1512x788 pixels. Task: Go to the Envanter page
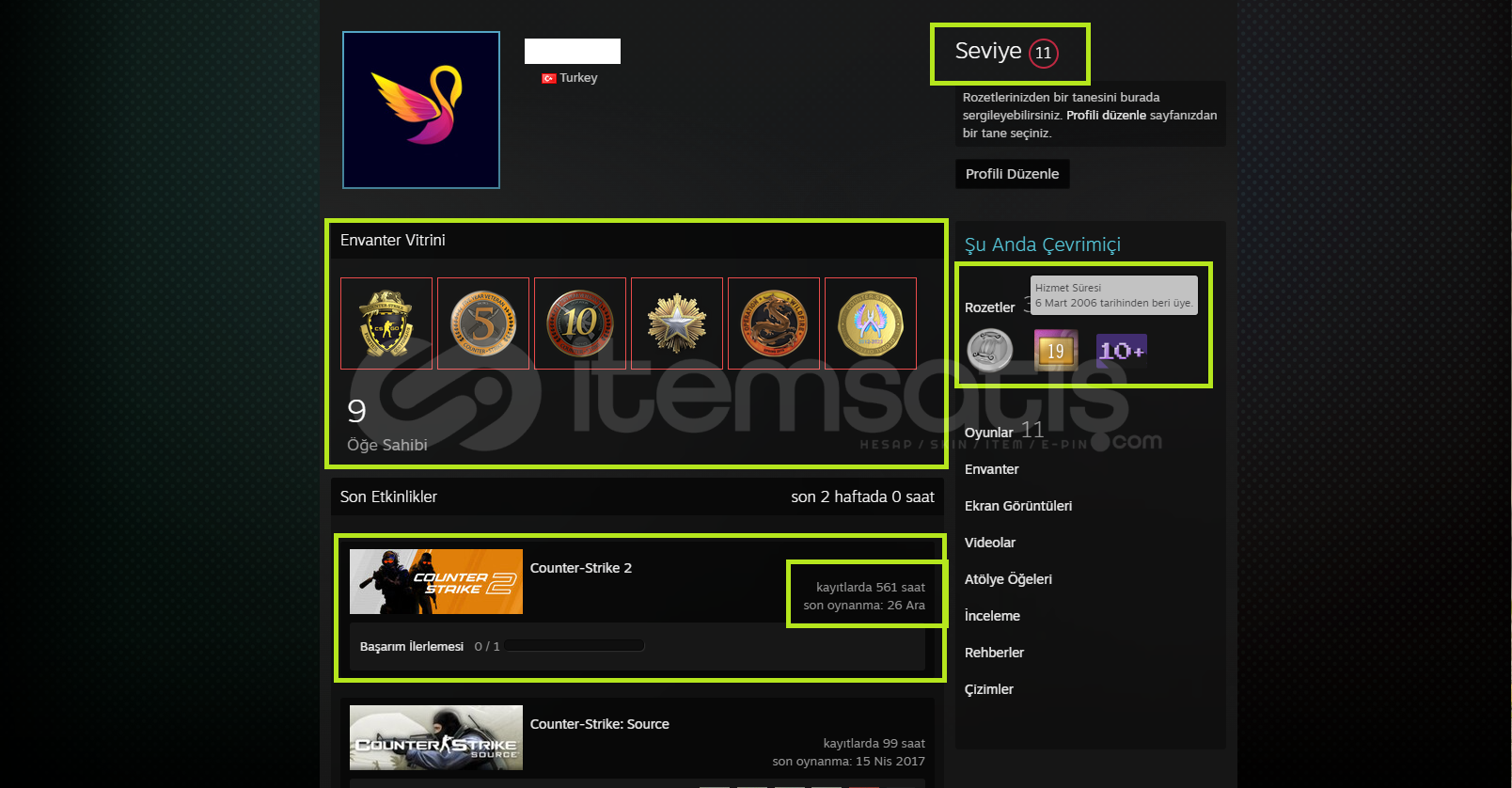992,469
